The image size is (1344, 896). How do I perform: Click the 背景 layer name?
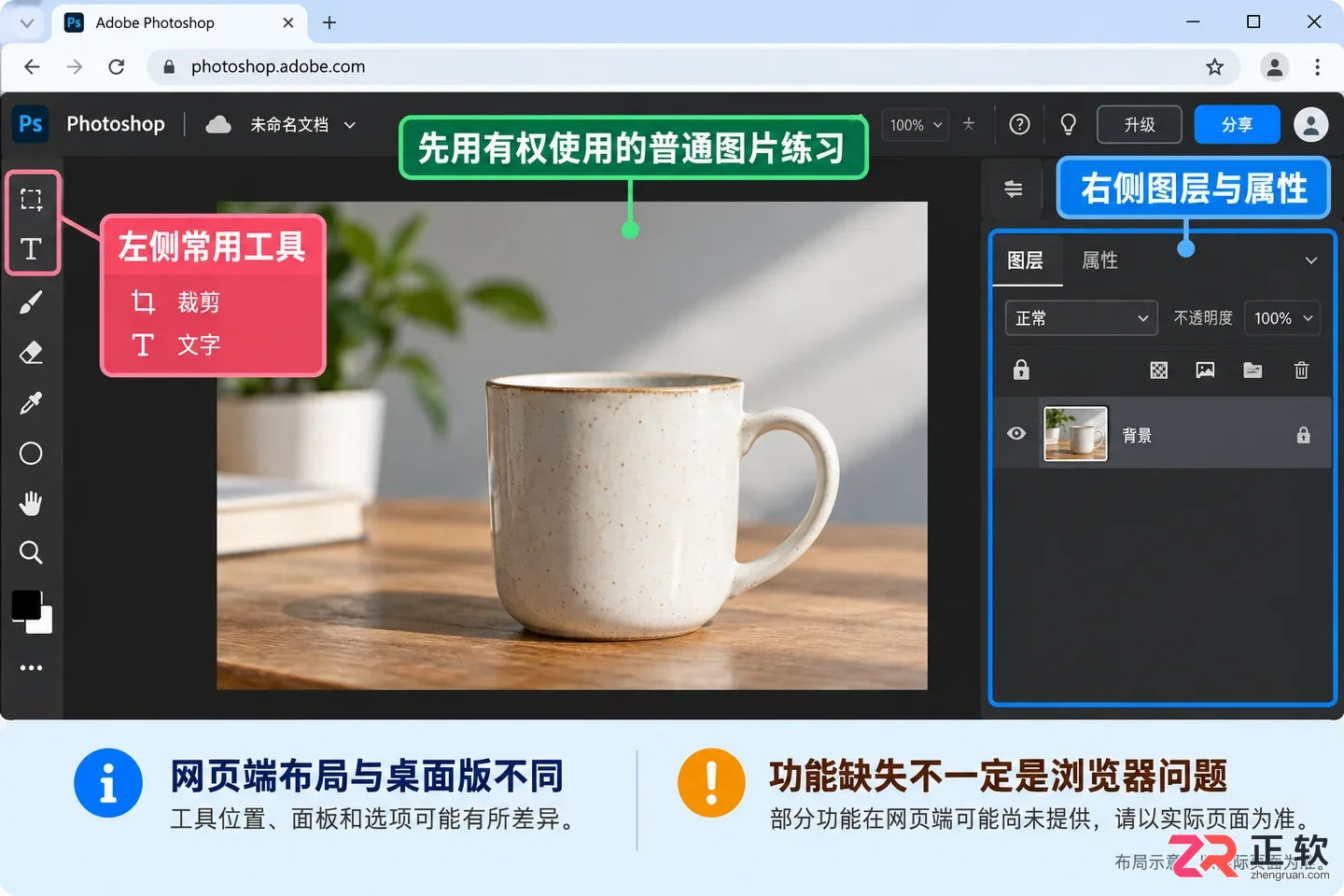[x=1137, y=435]
